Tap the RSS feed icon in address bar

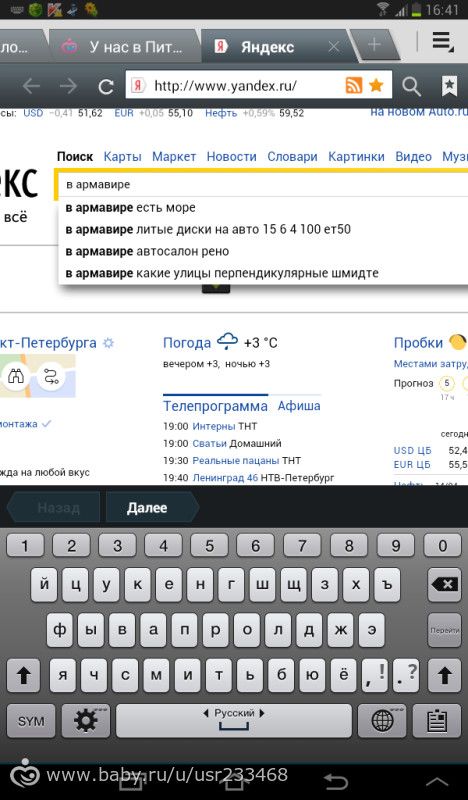[x=354, y=85]
